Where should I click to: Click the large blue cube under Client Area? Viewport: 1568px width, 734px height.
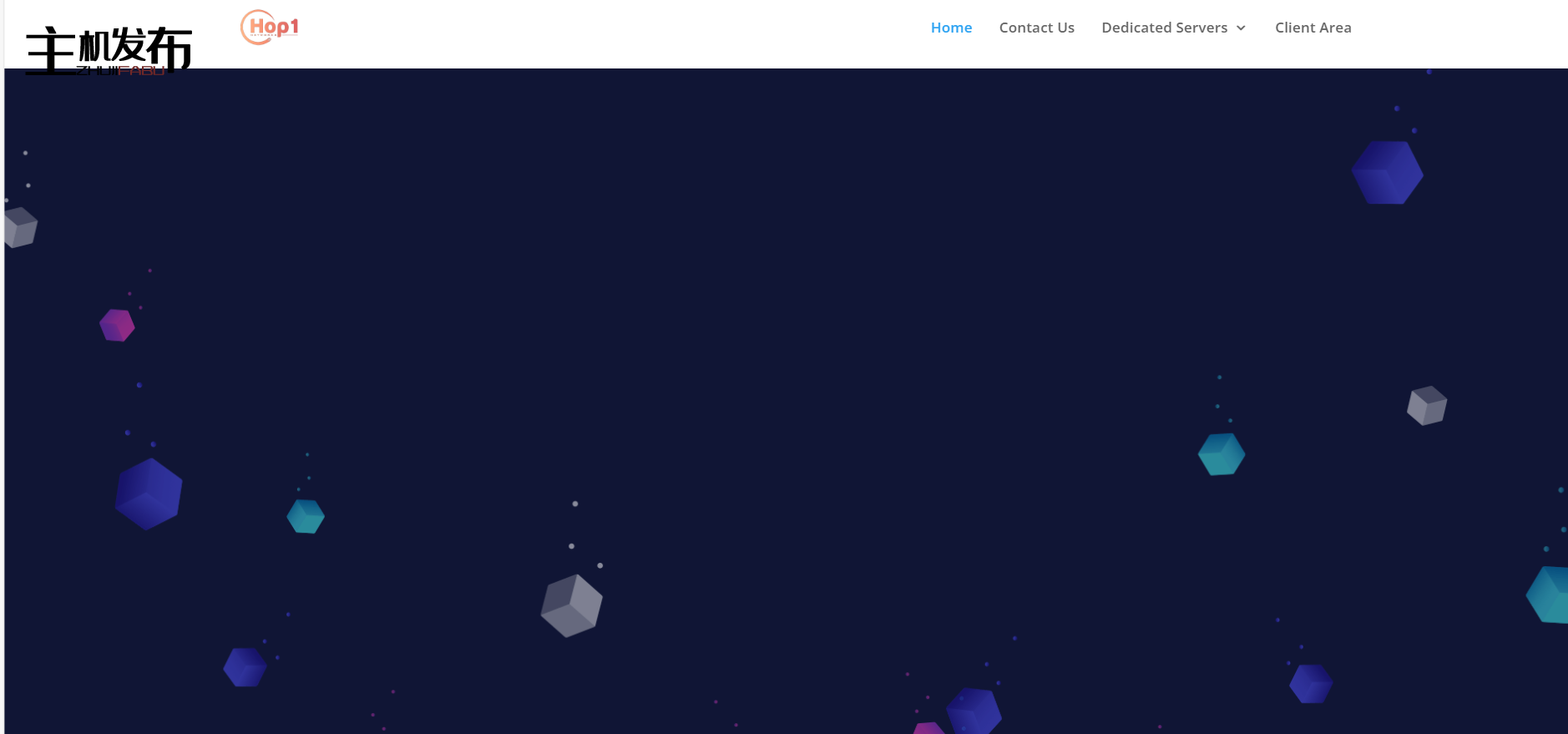pyautogui.click(x=1387, y=173)
